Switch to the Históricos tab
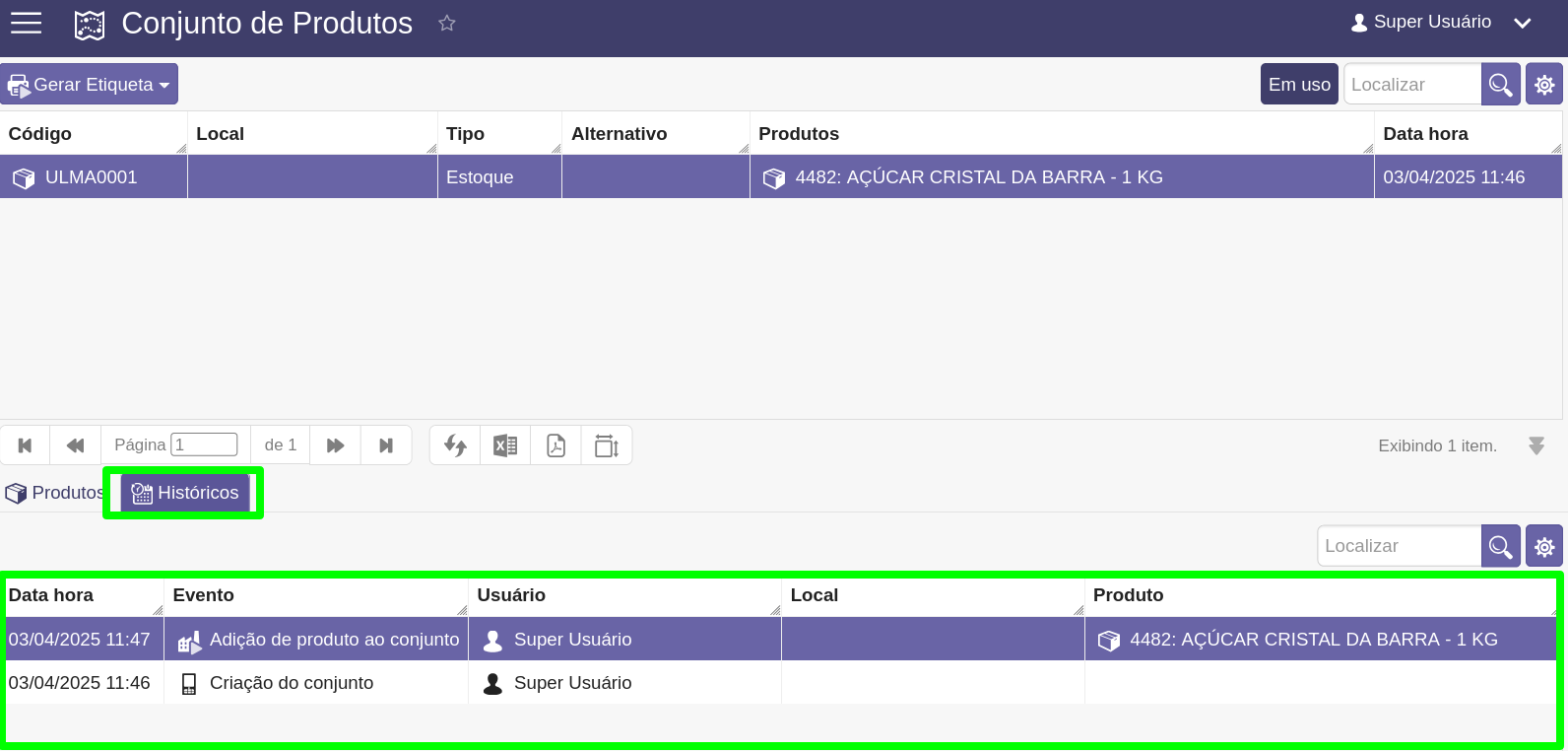 coord(184,493)
